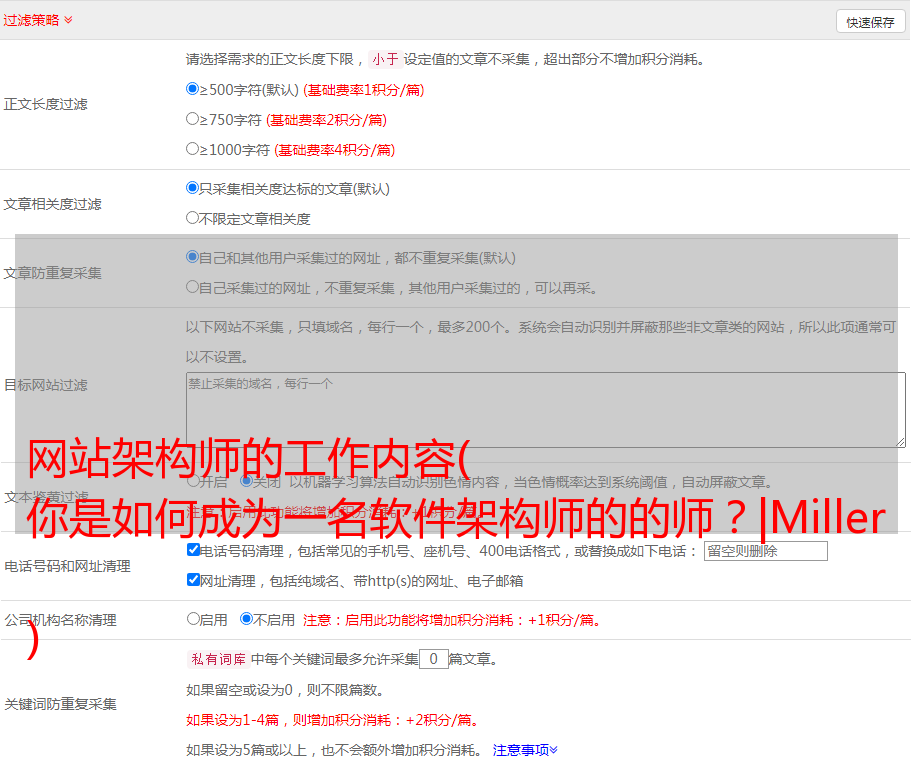This screenshot has height=768, width=912.
Task: Click the keyword article count input box
Action: 433,659
